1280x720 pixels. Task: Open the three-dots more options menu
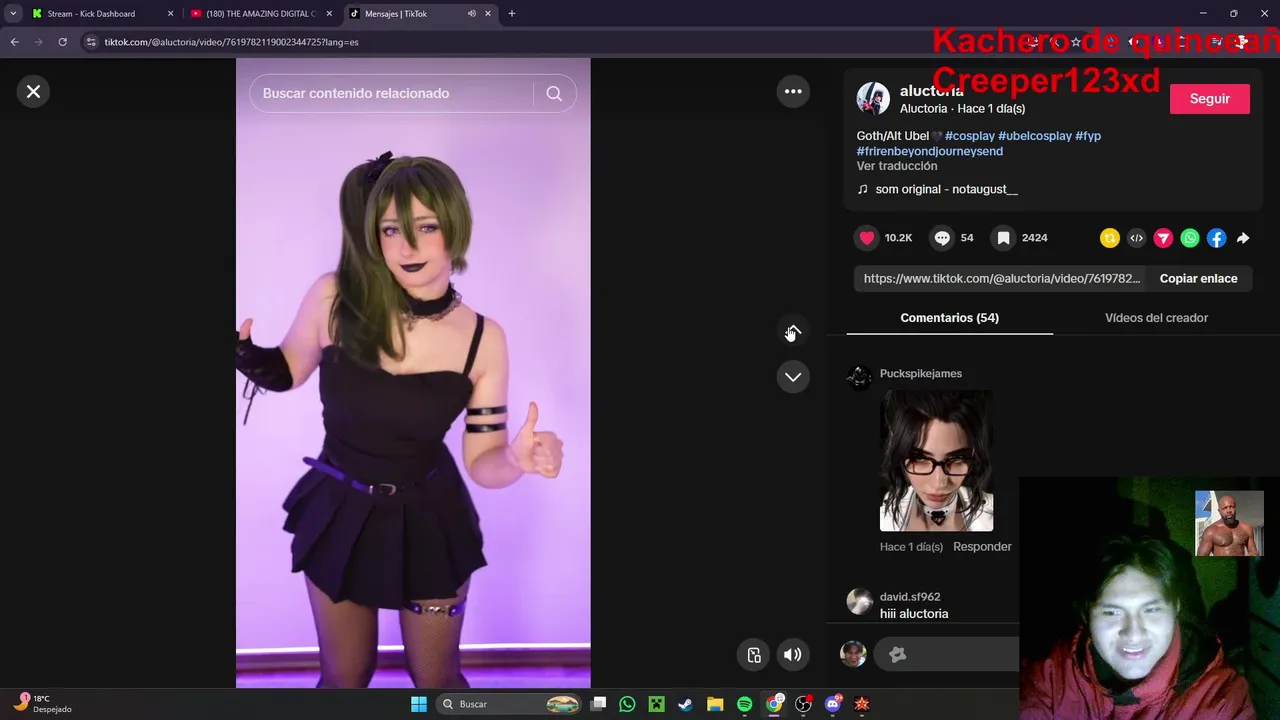pos(793,91)
